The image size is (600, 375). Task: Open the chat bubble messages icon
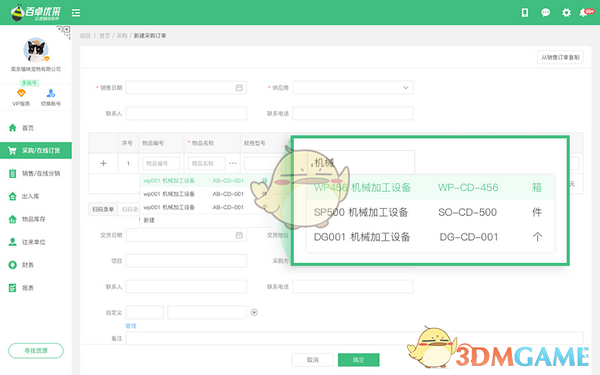(546, 13)
